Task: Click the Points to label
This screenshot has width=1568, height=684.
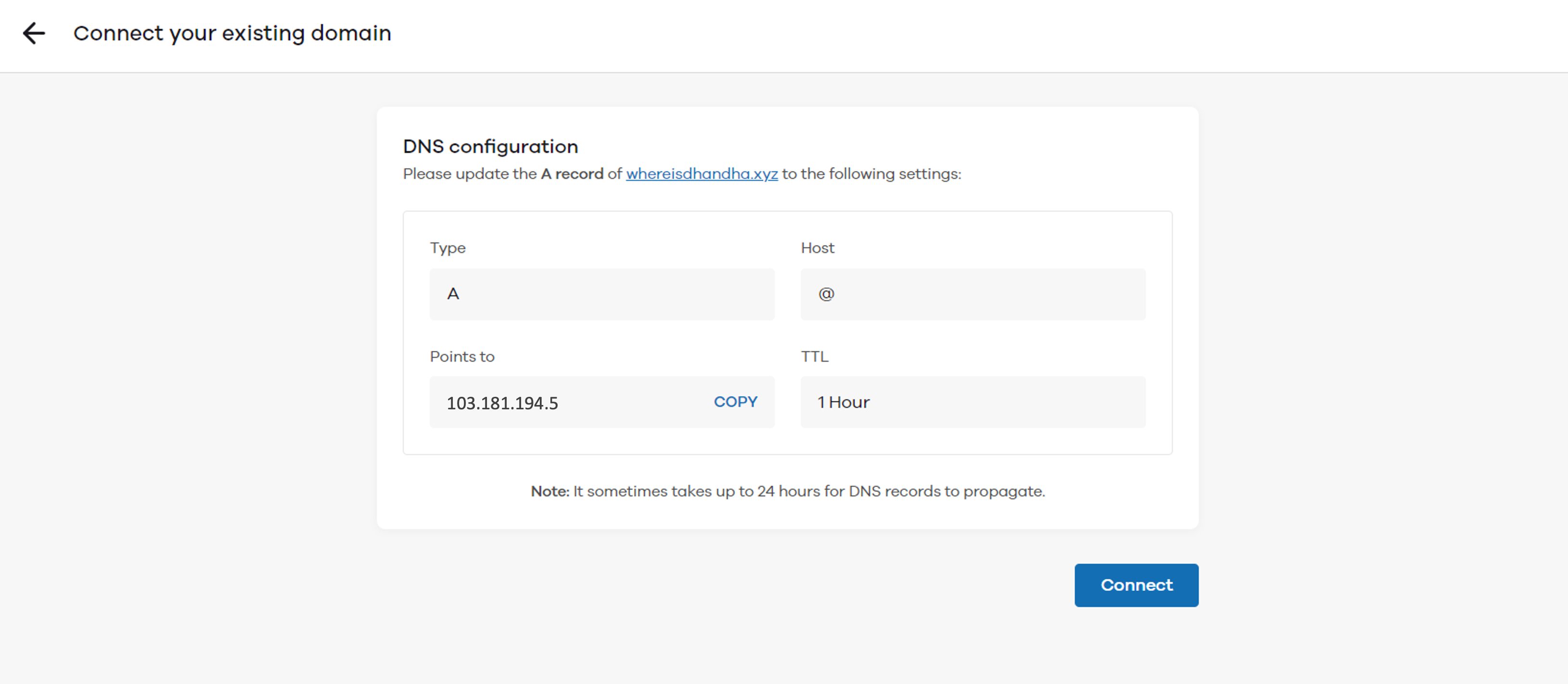Action: (462, 357)
